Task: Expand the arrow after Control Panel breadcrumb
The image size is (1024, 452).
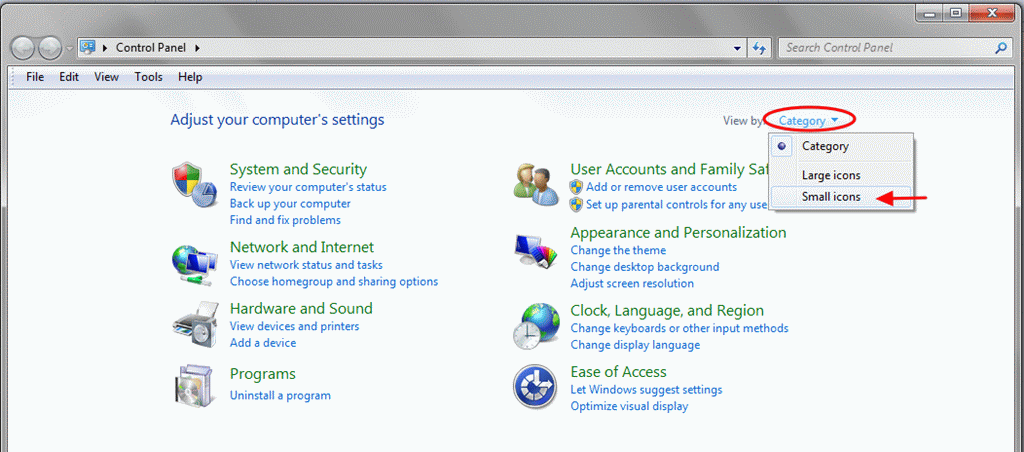Action: (197, 48)
